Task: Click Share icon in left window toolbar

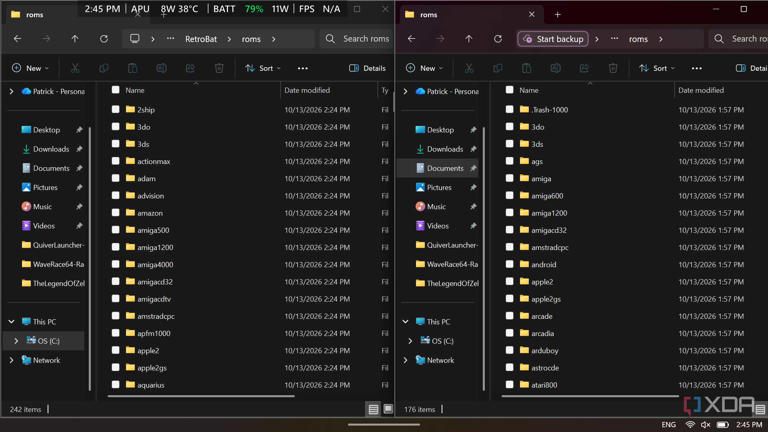Action: [x=190, y=68]
